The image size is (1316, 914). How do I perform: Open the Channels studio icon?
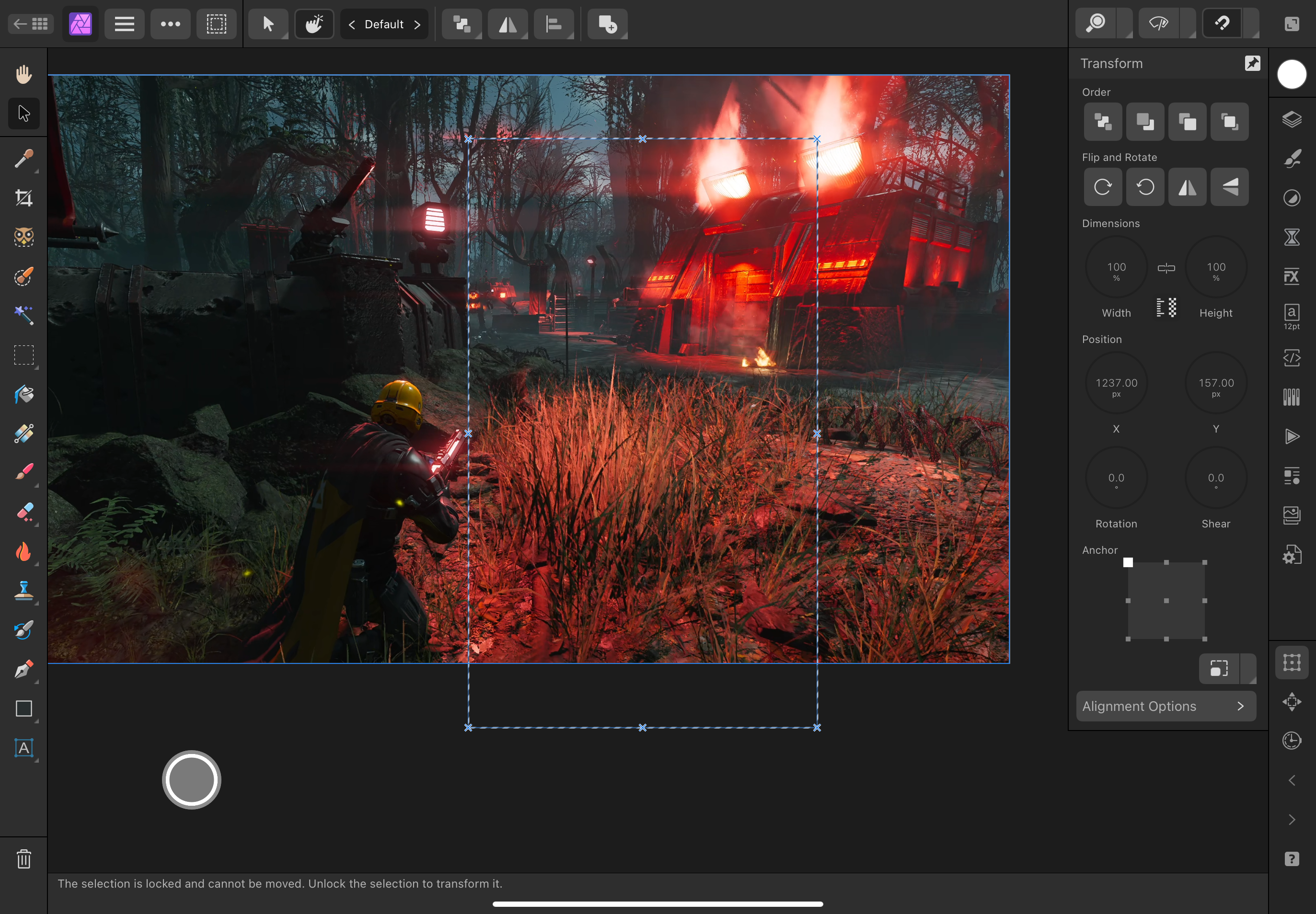pyautogui.click(x=1292, y=397)
